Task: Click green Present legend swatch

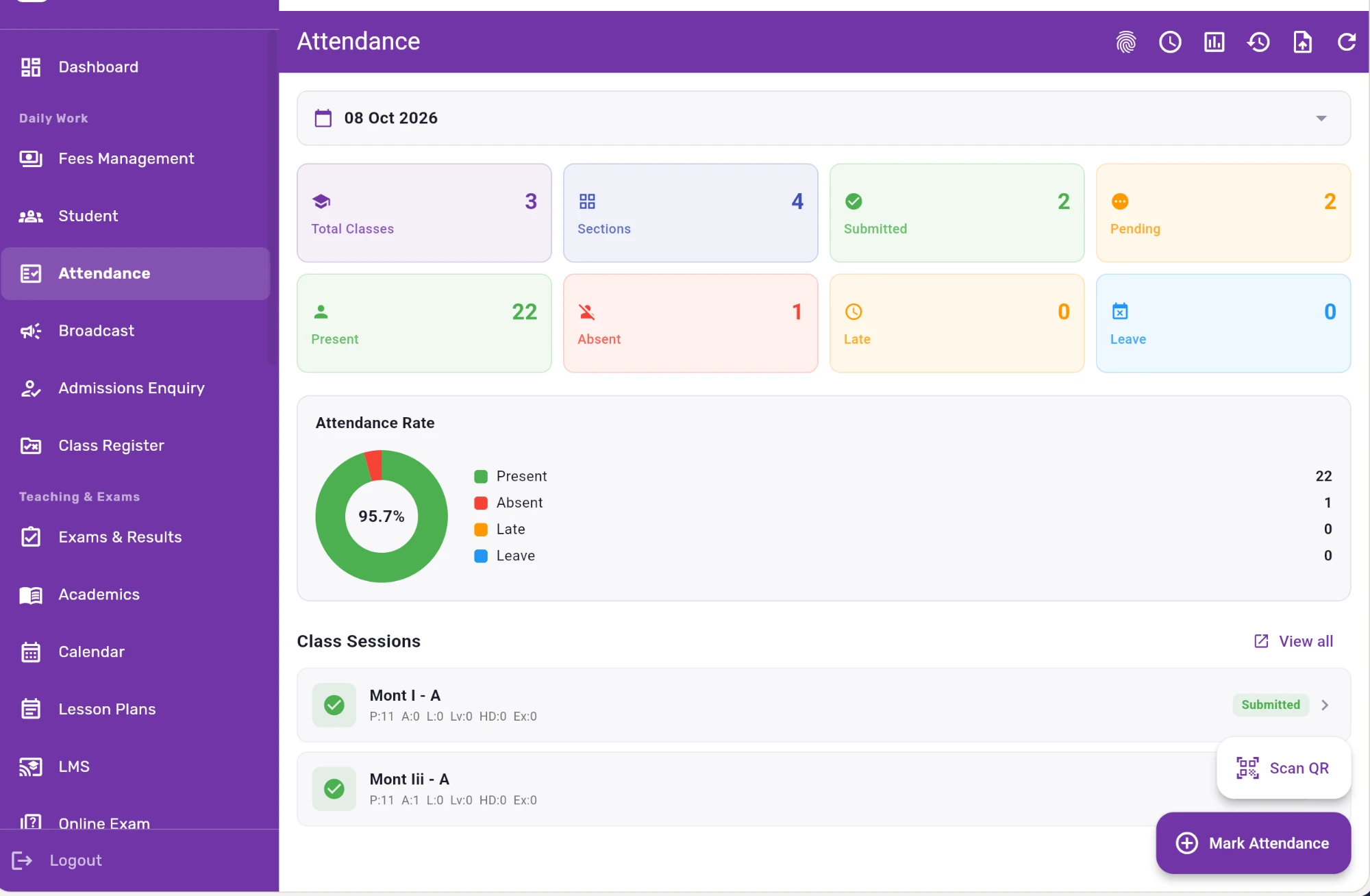Action: point(481,477)
